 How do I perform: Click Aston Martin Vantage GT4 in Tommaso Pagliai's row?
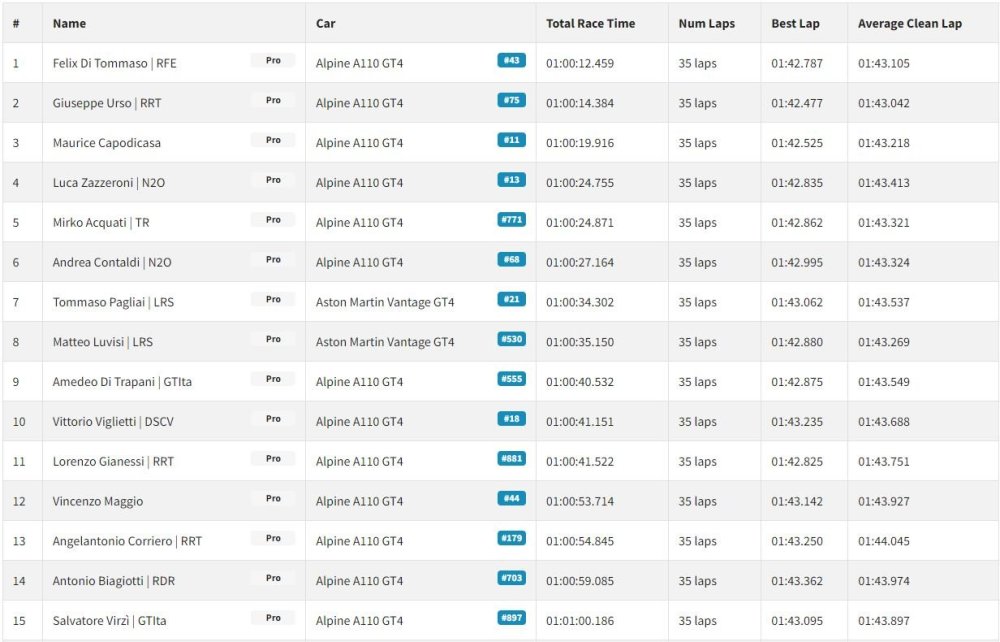click(385, 302)
